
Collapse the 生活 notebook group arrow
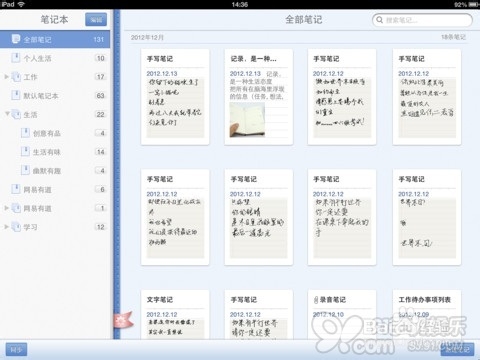7,114
